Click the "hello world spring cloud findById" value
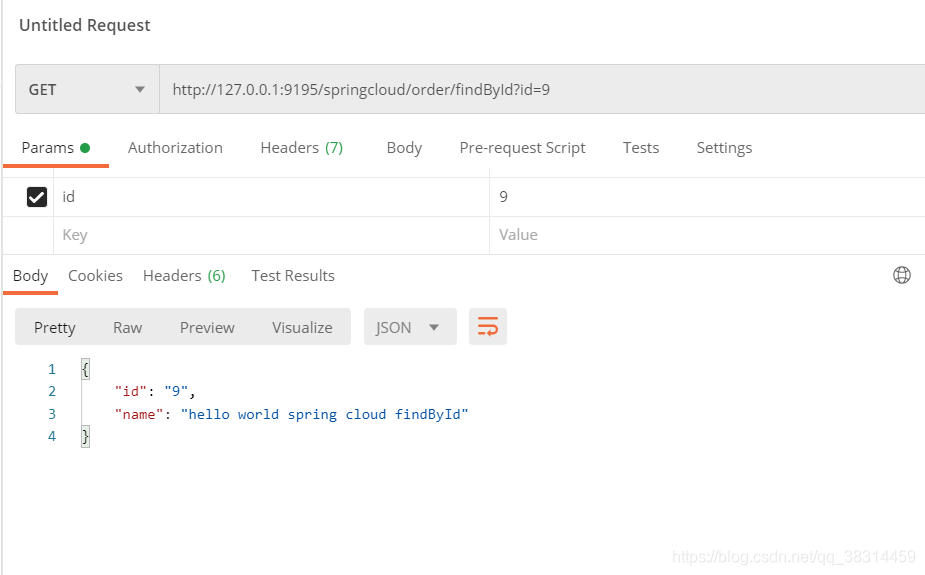 (324, 414)
